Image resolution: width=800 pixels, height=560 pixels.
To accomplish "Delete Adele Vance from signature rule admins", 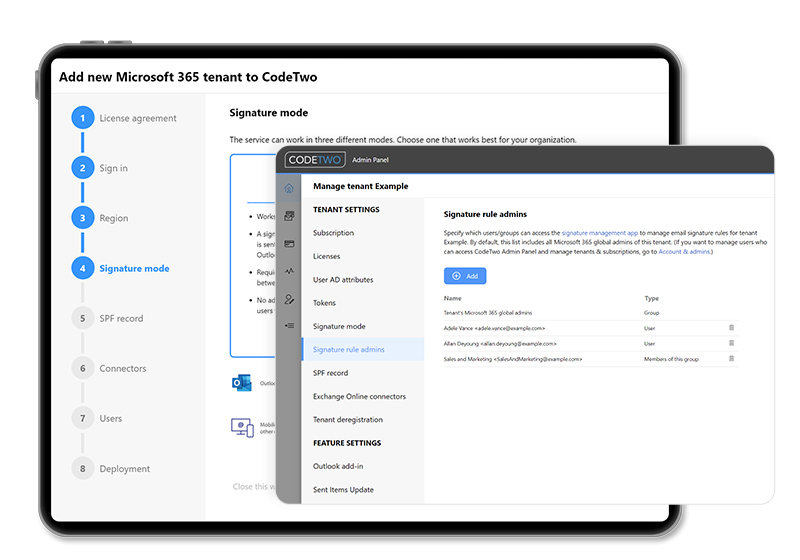I will point(731,328).
